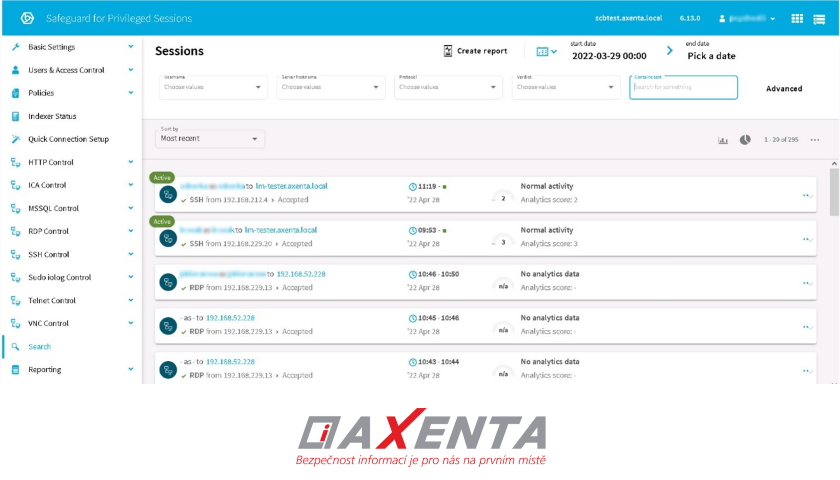This screenshot has height=480, width=840.
Task: Expand MSSQL Control section
Action: pyautogui.click(x=131, y=208)
